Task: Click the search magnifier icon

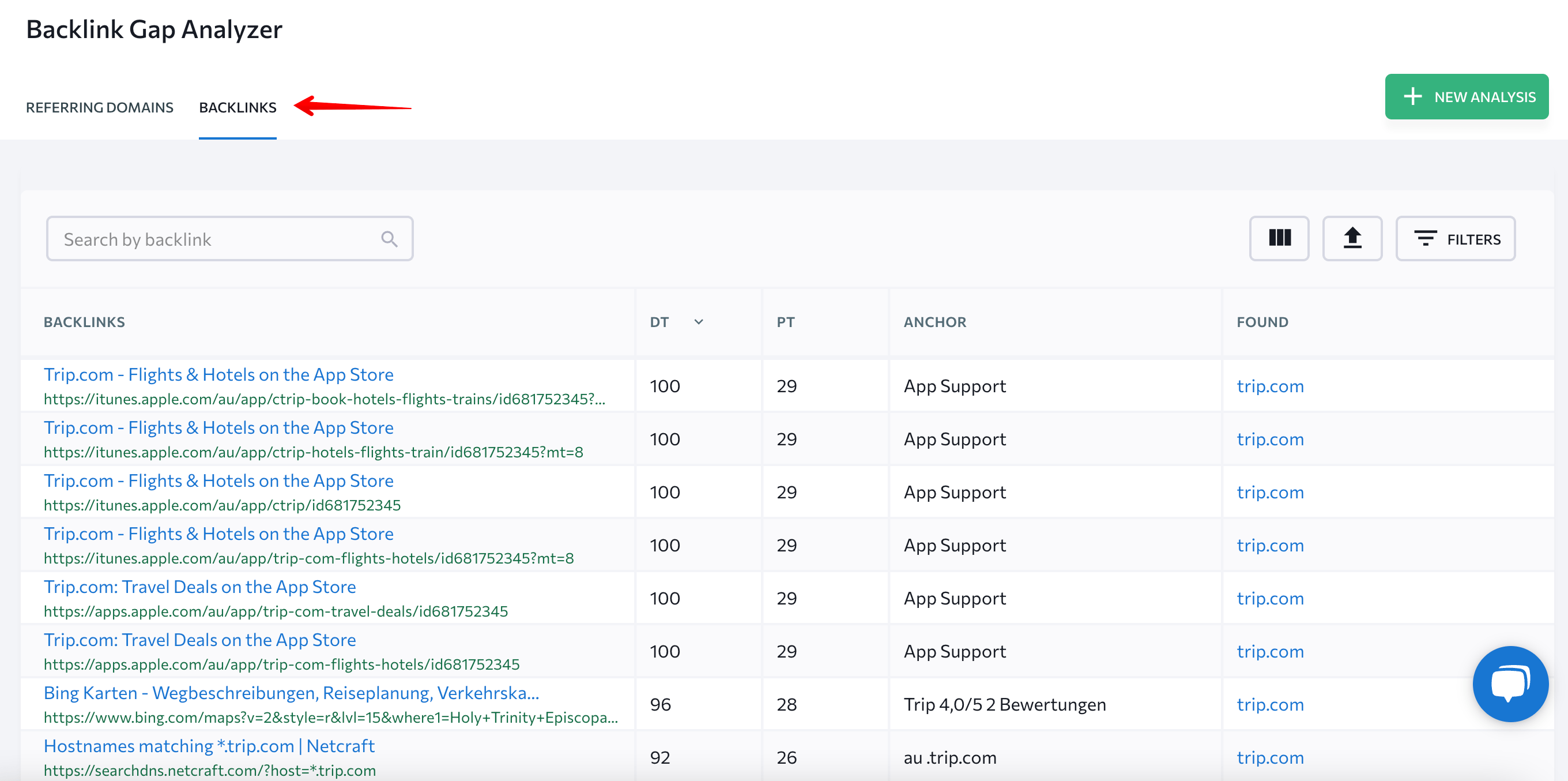Action: tap(389, 239)
